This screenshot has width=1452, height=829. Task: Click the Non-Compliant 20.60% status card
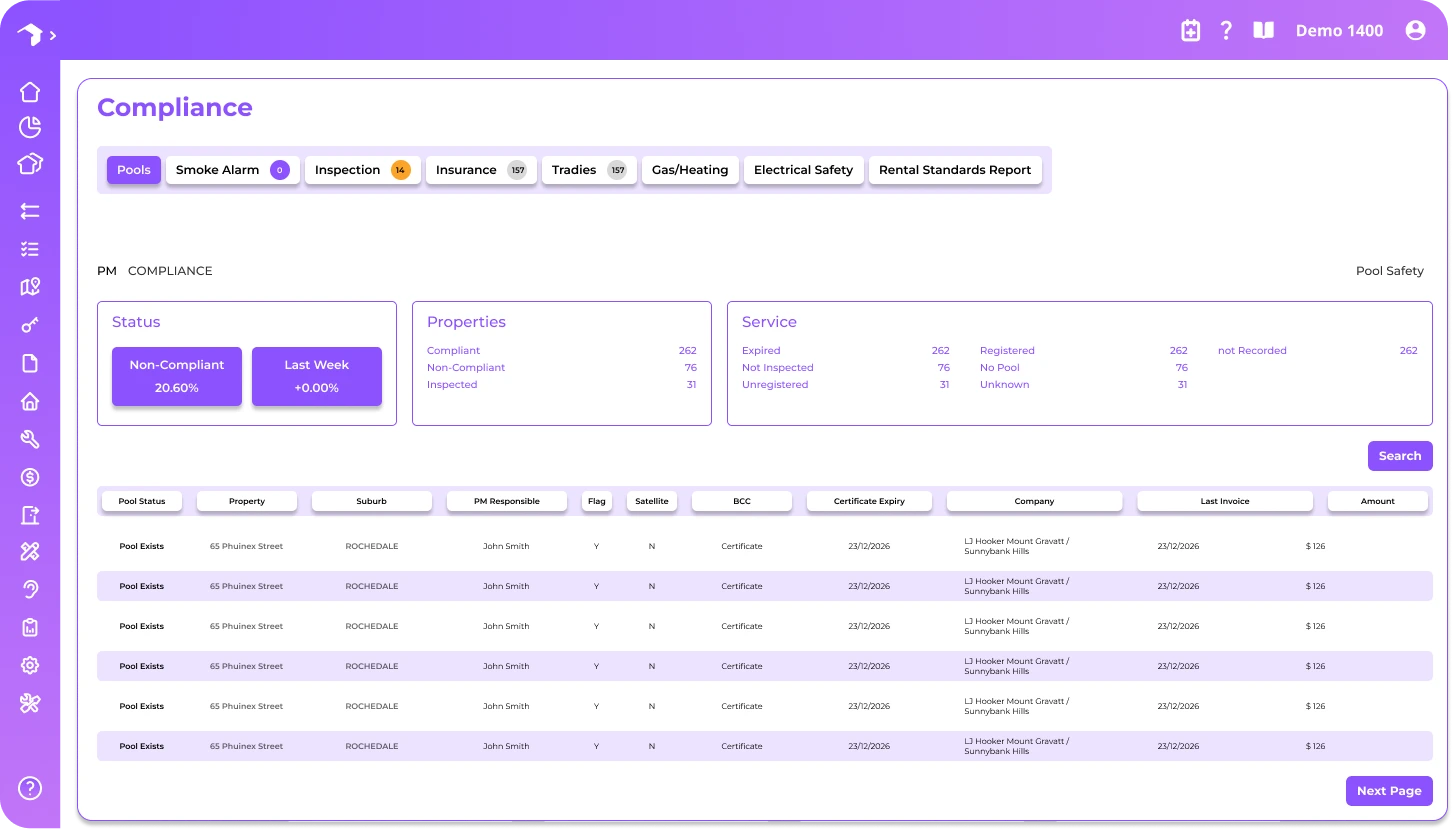pyautogui.click(x=176, y=376)
